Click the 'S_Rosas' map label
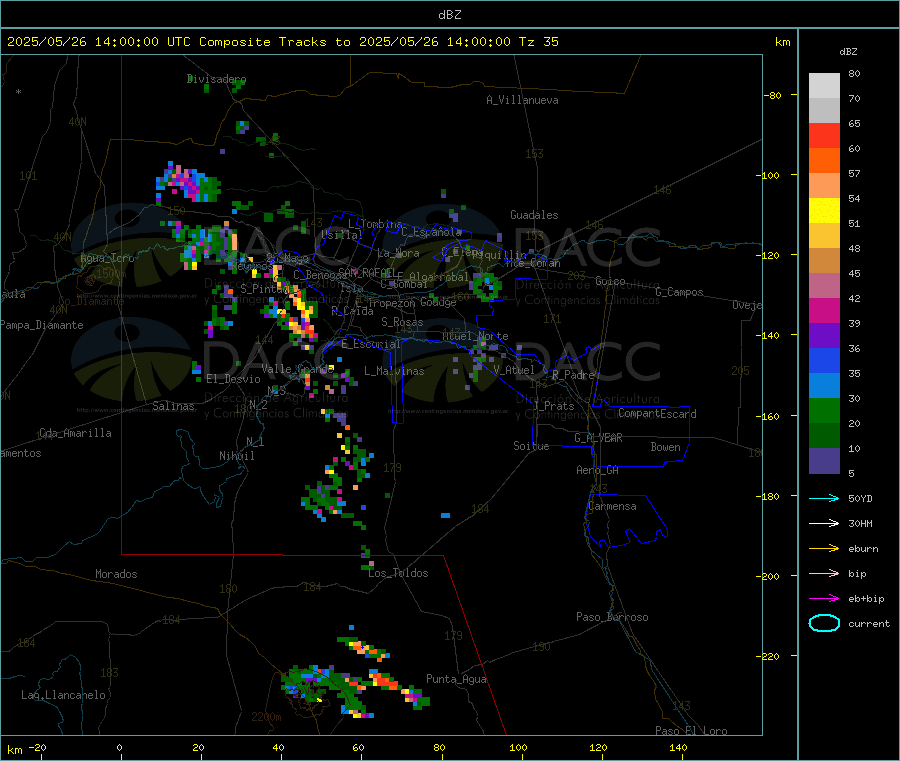The height and width of the screenshot is (761, 900). [x=402, y=322]
